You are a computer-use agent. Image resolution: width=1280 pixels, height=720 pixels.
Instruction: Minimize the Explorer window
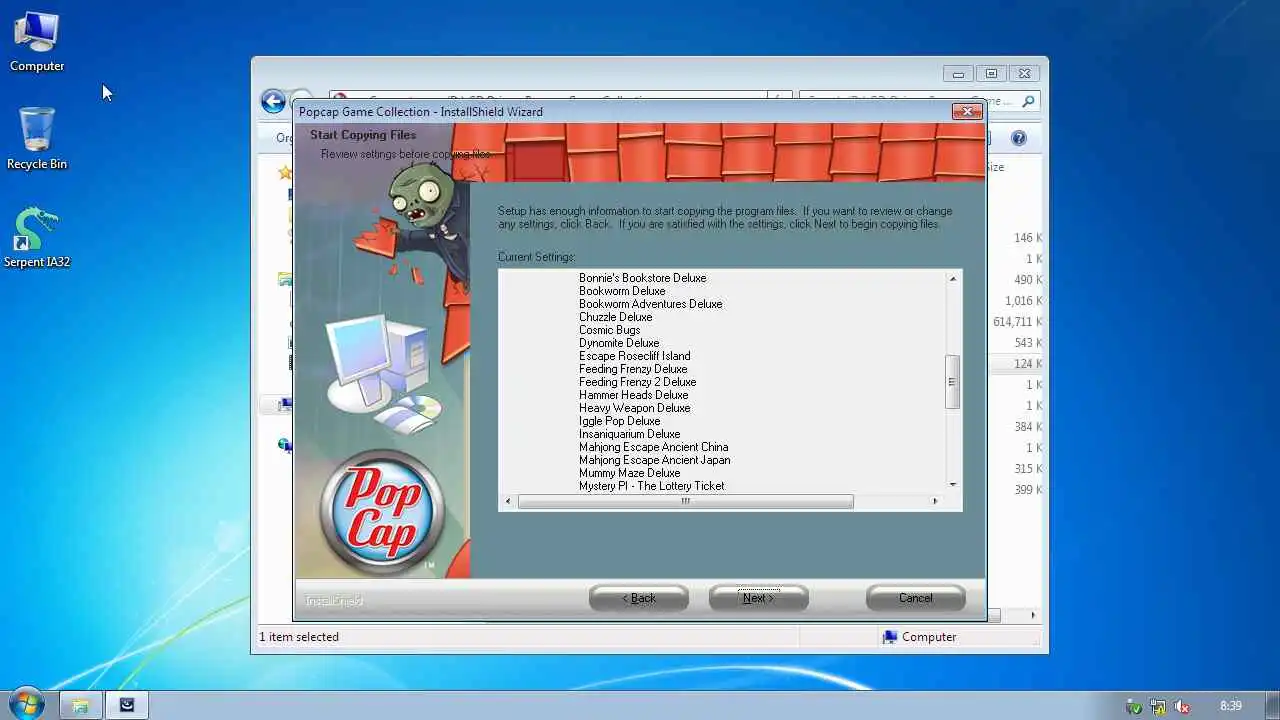(x=958, y=74)
